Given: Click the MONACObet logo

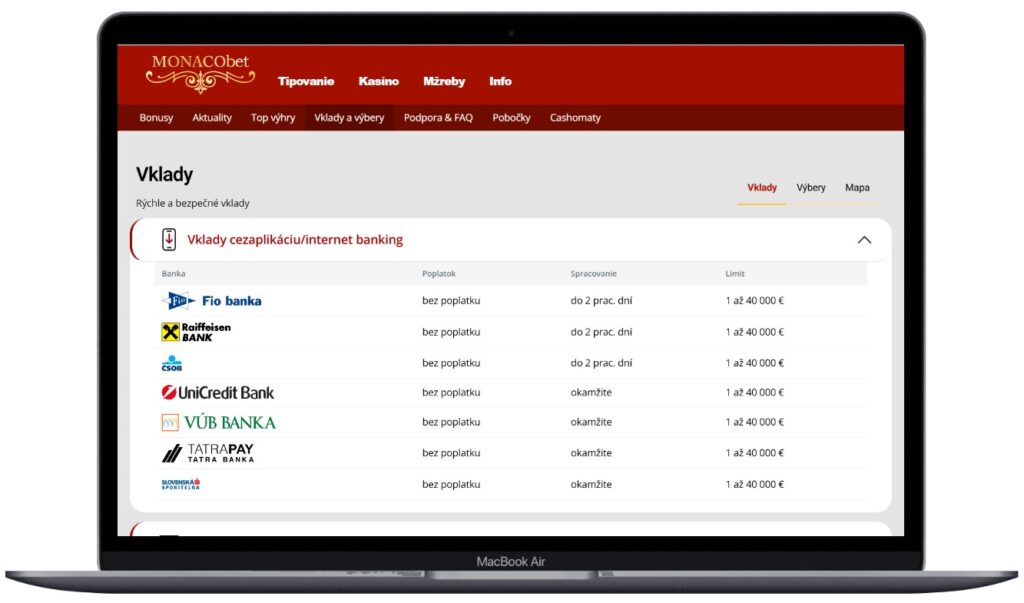Looking at the screenshot, I should pyautogui.click(x=200, y=73).
